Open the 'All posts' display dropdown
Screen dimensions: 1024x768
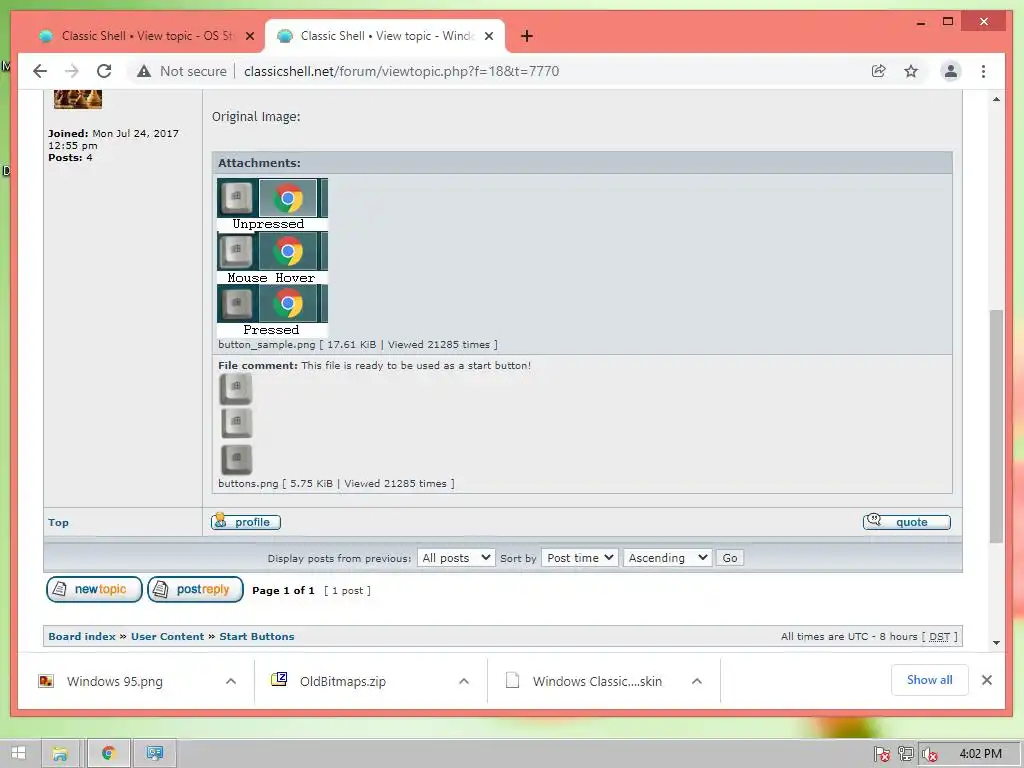coord(456,558)
